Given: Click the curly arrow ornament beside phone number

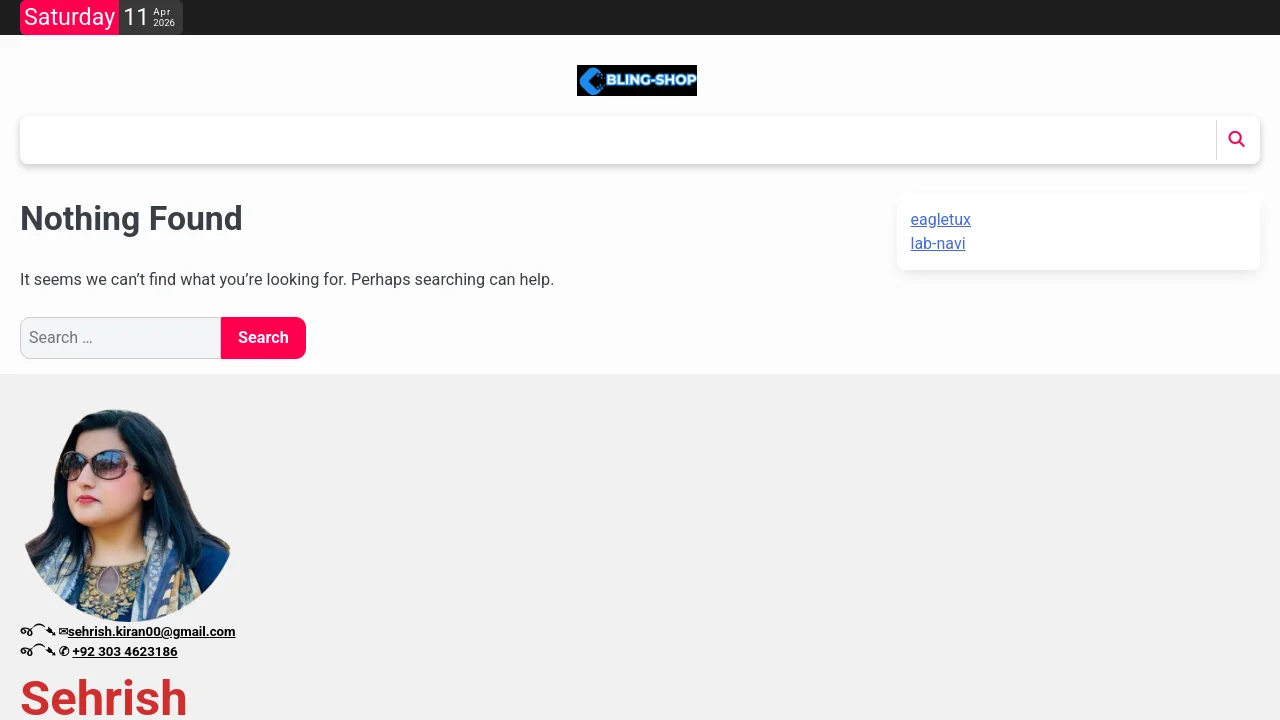Looking at the screenshot, I should coord(38,651).
